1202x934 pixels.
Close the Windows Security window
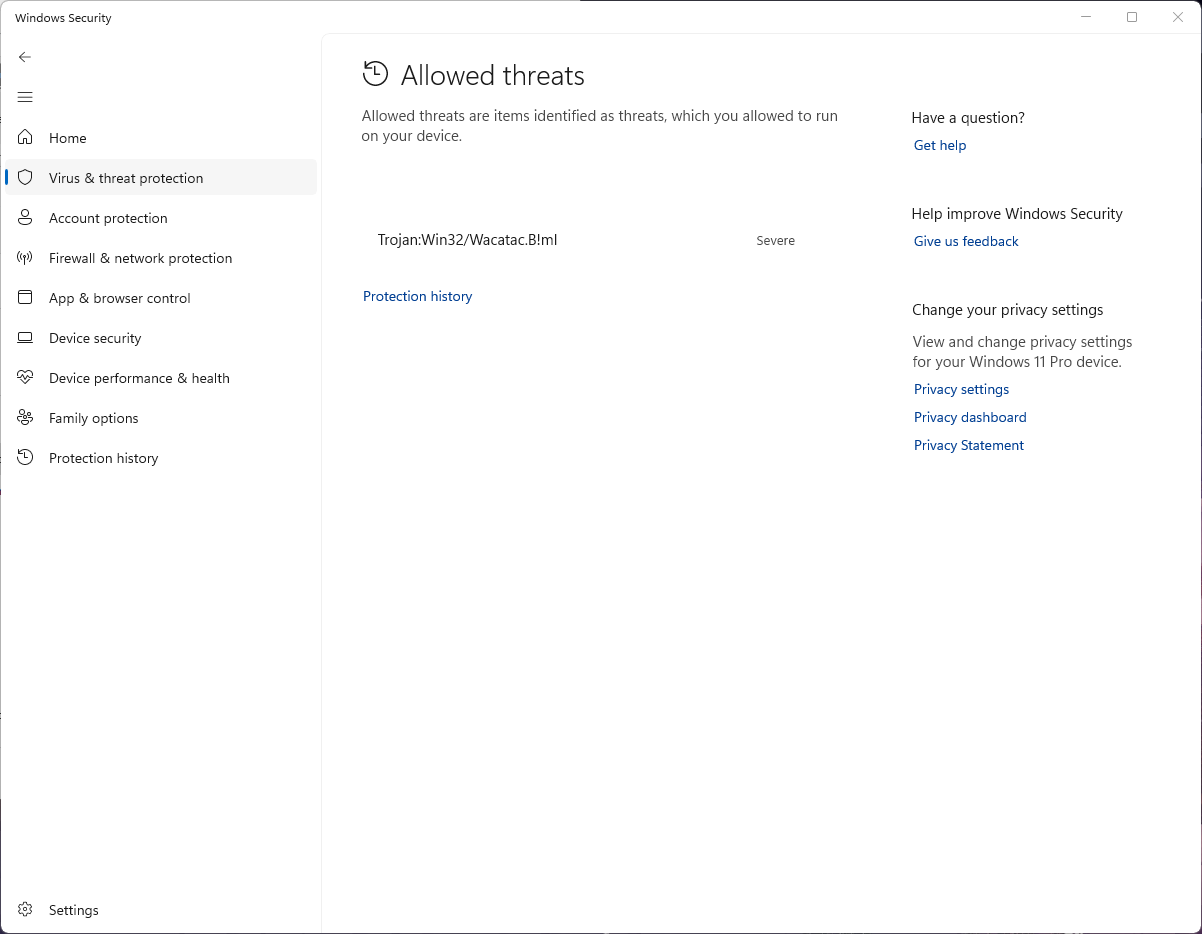1178,17
